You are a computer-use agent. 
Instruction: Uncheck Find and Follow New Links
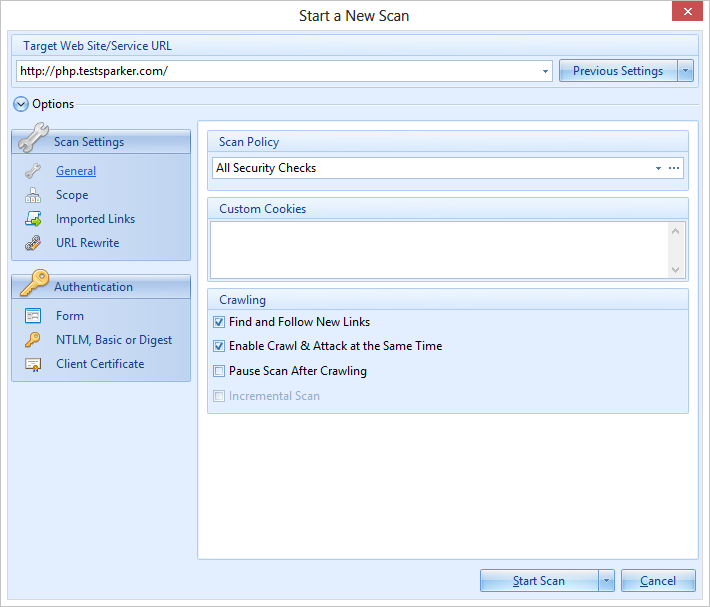[x=219, y=322]
